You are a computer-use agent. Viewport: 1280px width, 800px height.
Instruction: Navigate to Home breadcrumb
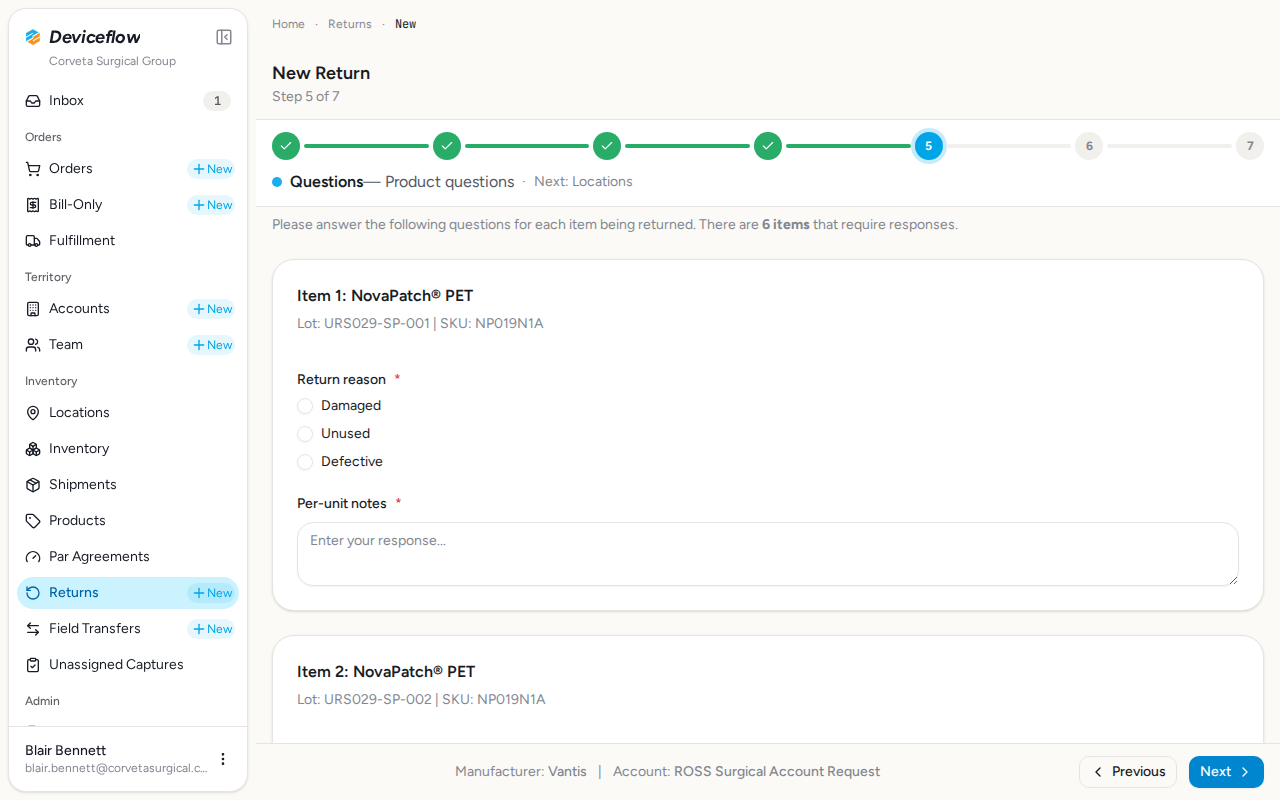tap(288, 24)
